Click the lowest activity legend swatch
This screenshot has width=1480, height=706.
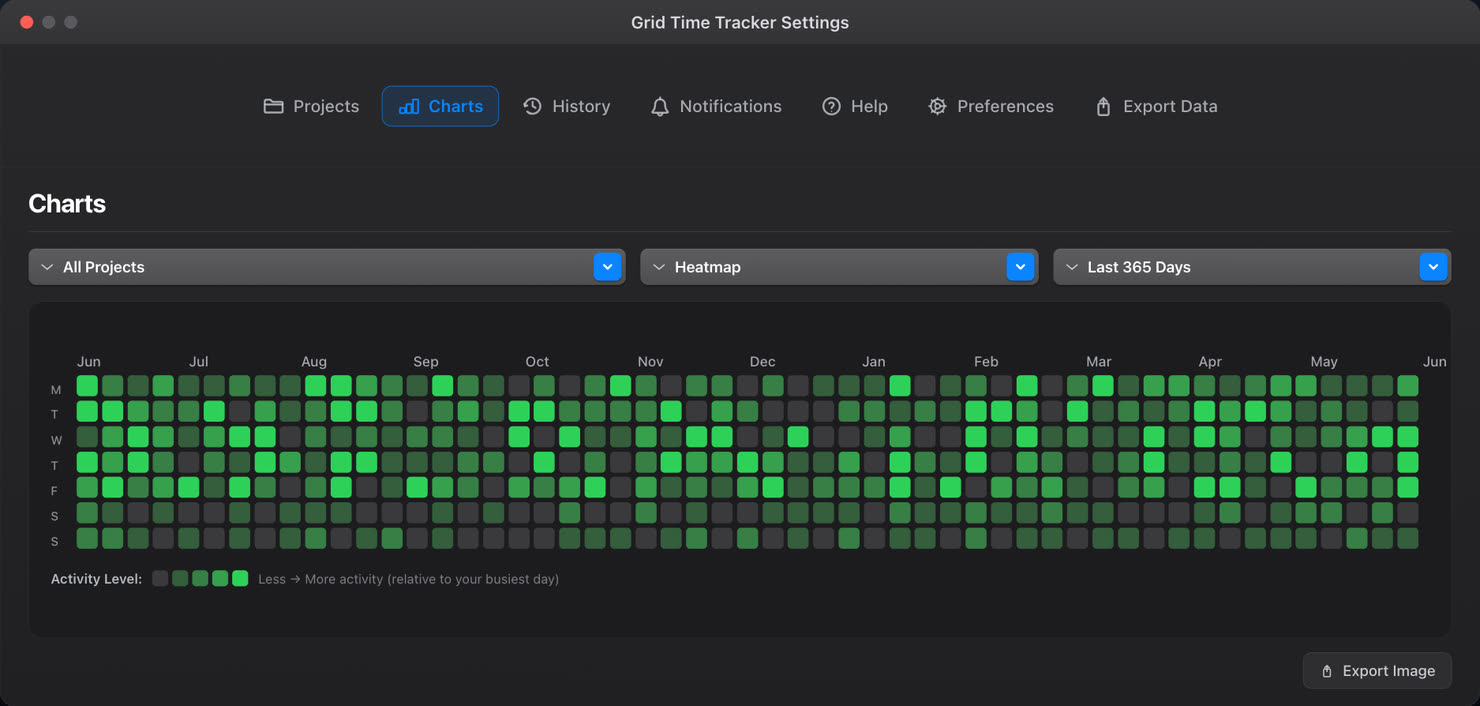160,578
